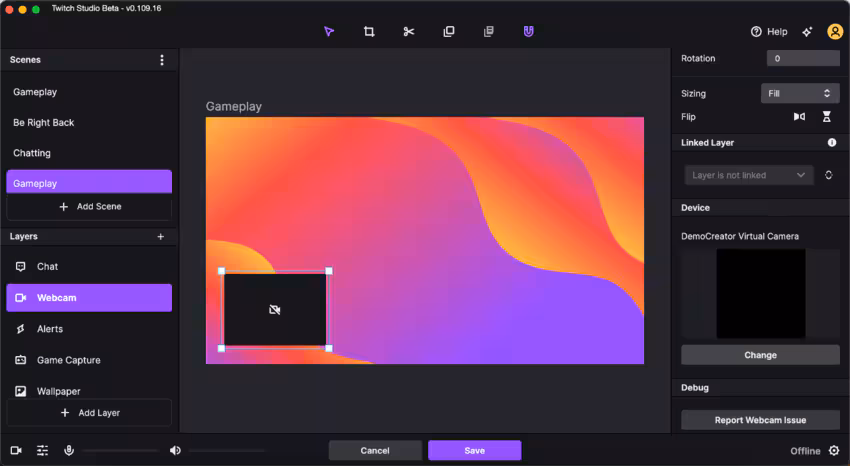Viewport: 850px width, 466px height.
Task: Select the crop tool
Action: pos(369,31)
